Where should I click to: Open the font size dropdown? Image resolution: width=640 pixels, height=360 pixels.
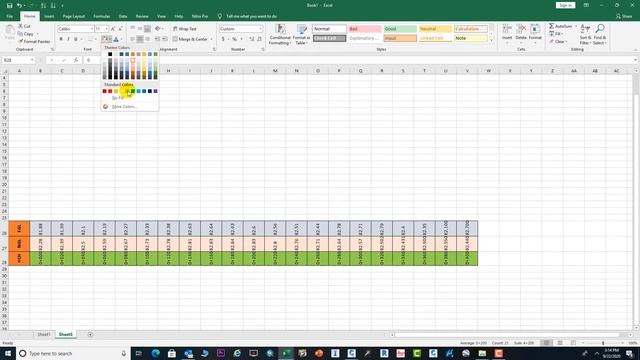107,29
